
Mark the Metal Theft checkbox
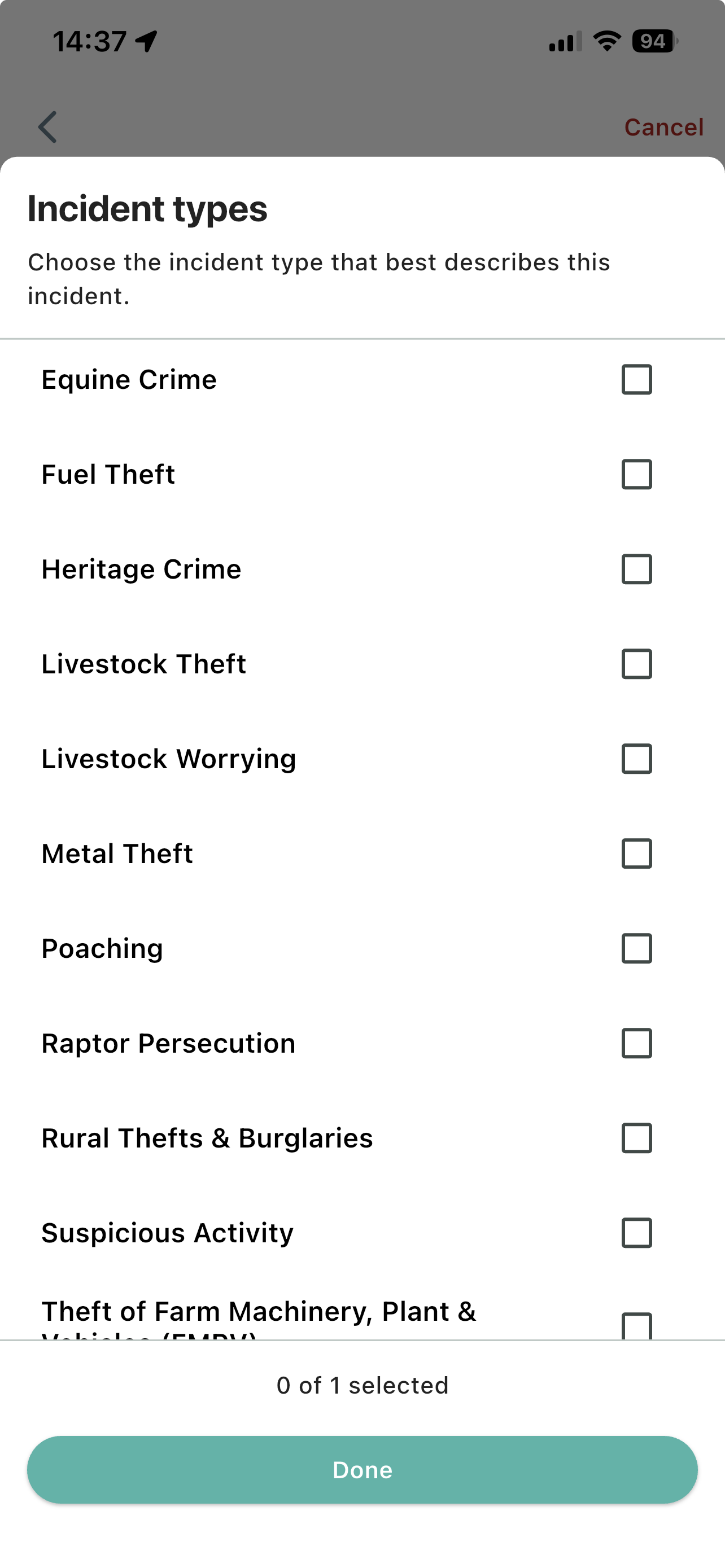coord(636,853)
